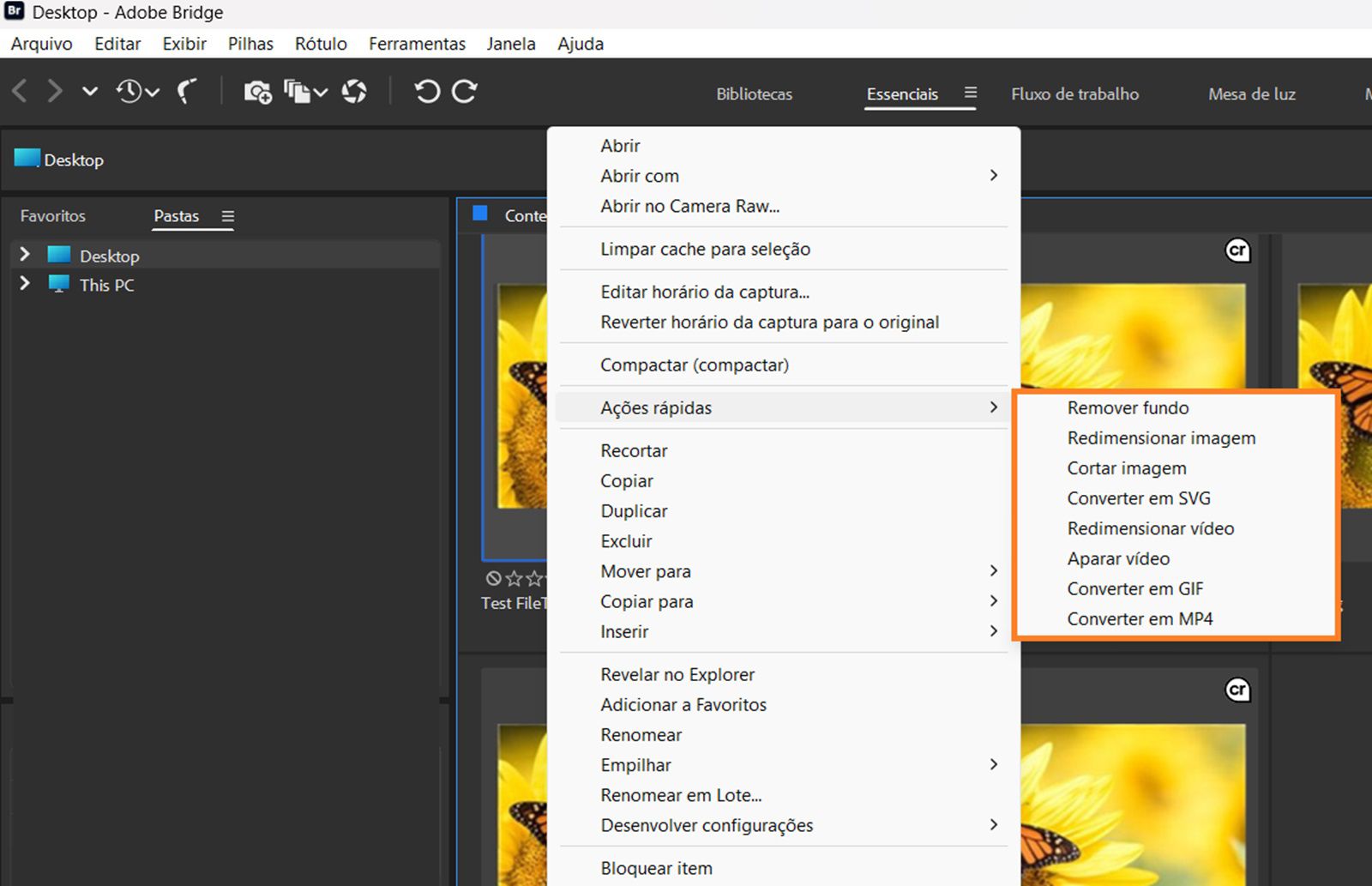Choose Reverter horário da captura para o original
Image resolution: width=1372 pixels, height=886 pixels.
click(785, 322)
